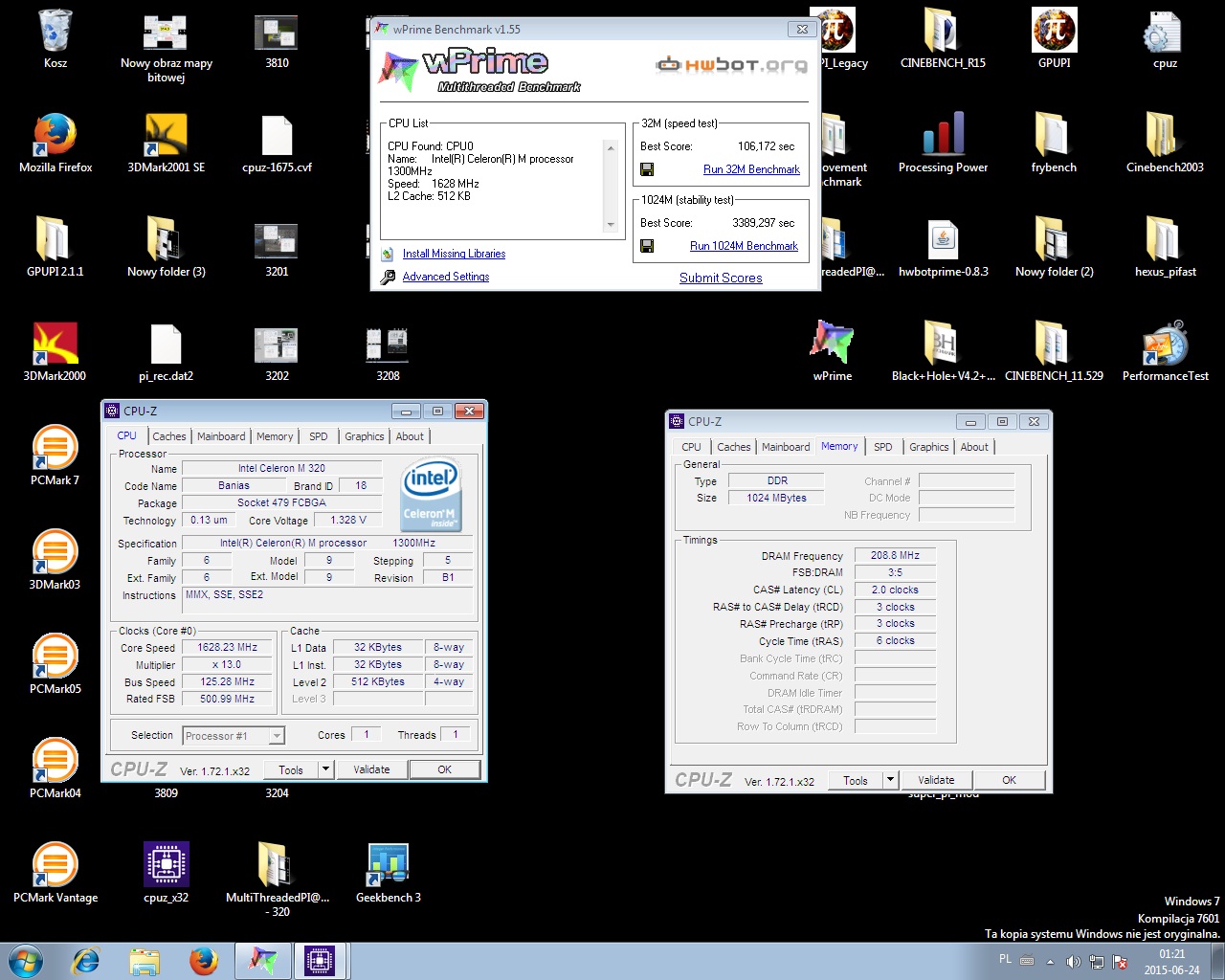This screenshot has height=980, width=1225.
Task: Click the HWBOT.org logo in wPrime
Action: [731, 65]
